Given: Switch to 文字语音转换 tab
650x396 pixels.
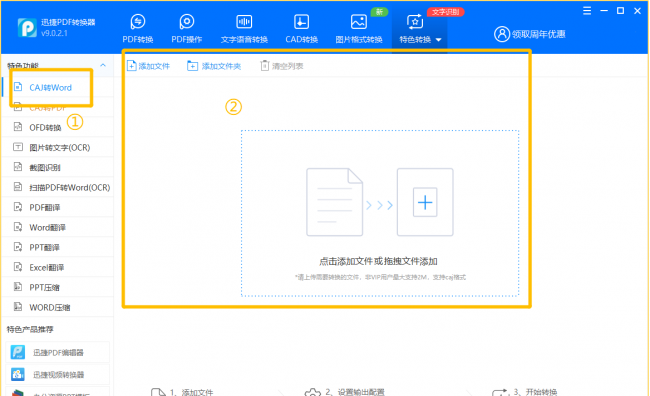Looking at the screenshot, I should [244, 28].
